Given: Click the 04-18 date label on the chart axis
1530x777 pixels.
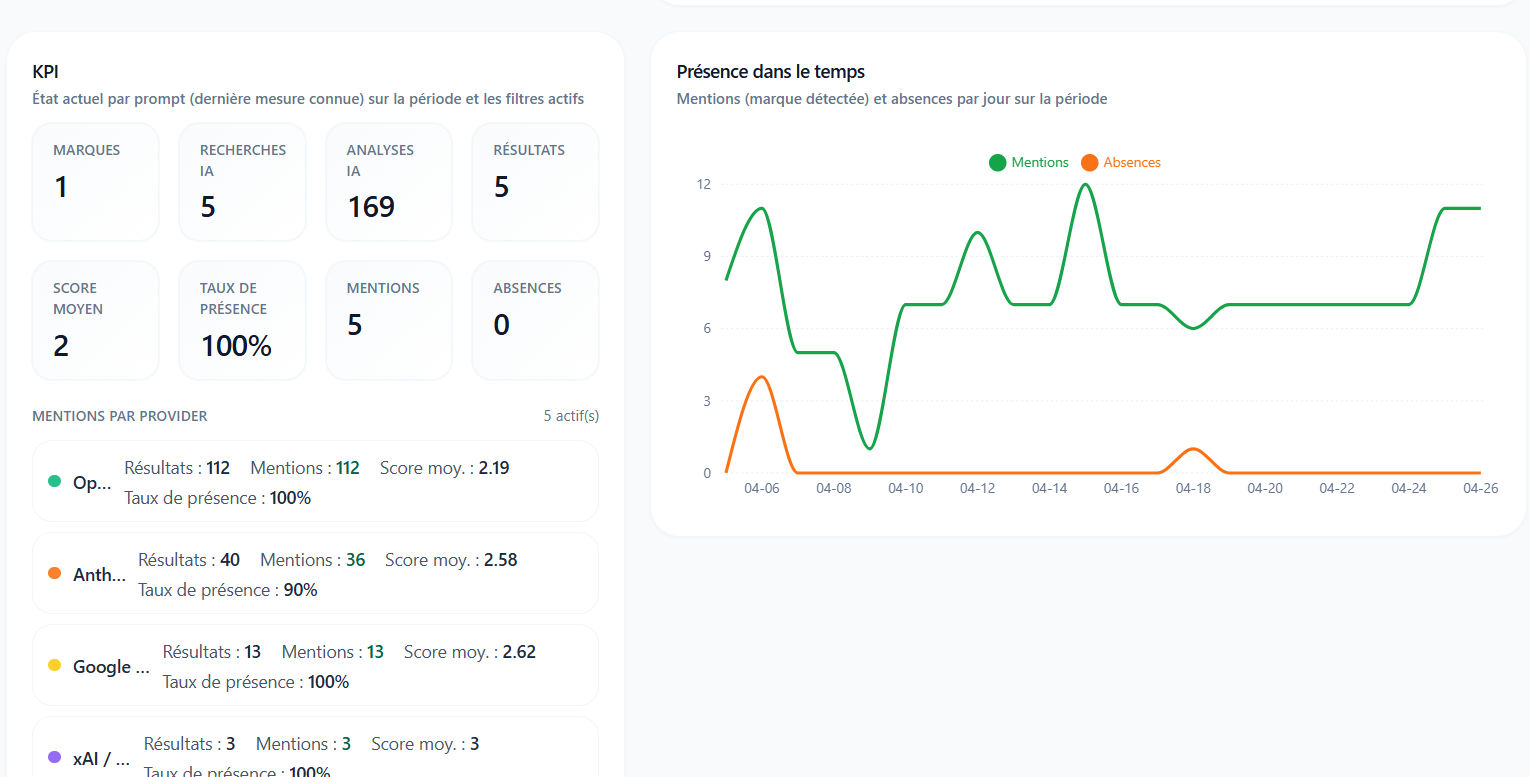Looking at the screenshot, I should (x=1193, y=489).
